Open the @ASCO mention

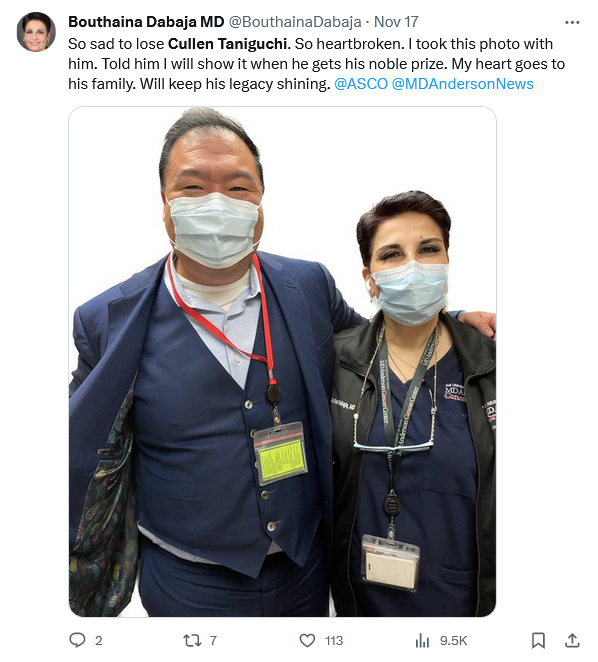[361, 84]
